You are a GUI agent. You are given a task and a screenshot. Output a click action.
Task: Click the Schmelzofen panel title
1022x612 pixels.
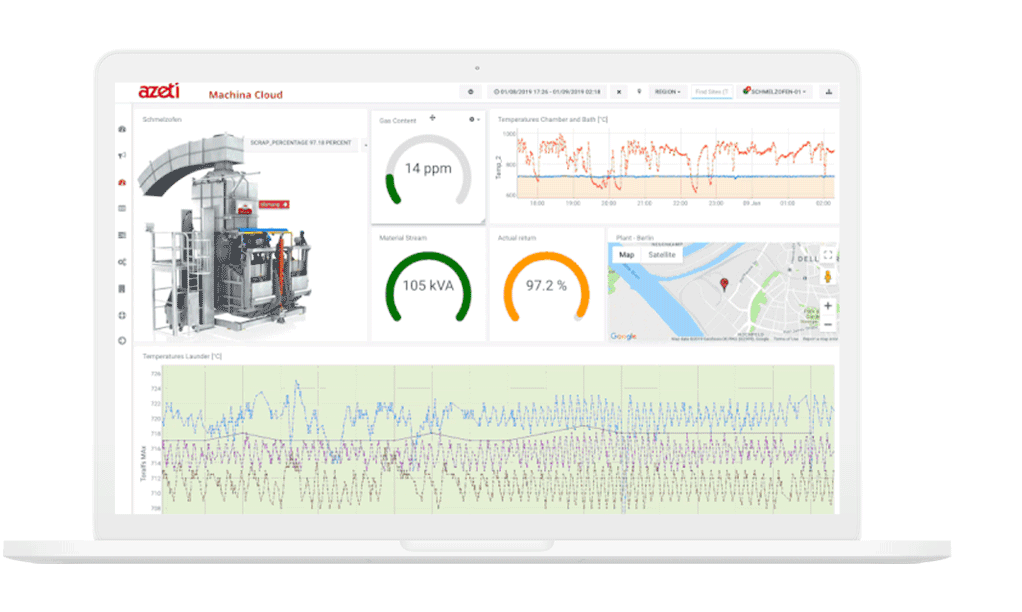[162, 119]
